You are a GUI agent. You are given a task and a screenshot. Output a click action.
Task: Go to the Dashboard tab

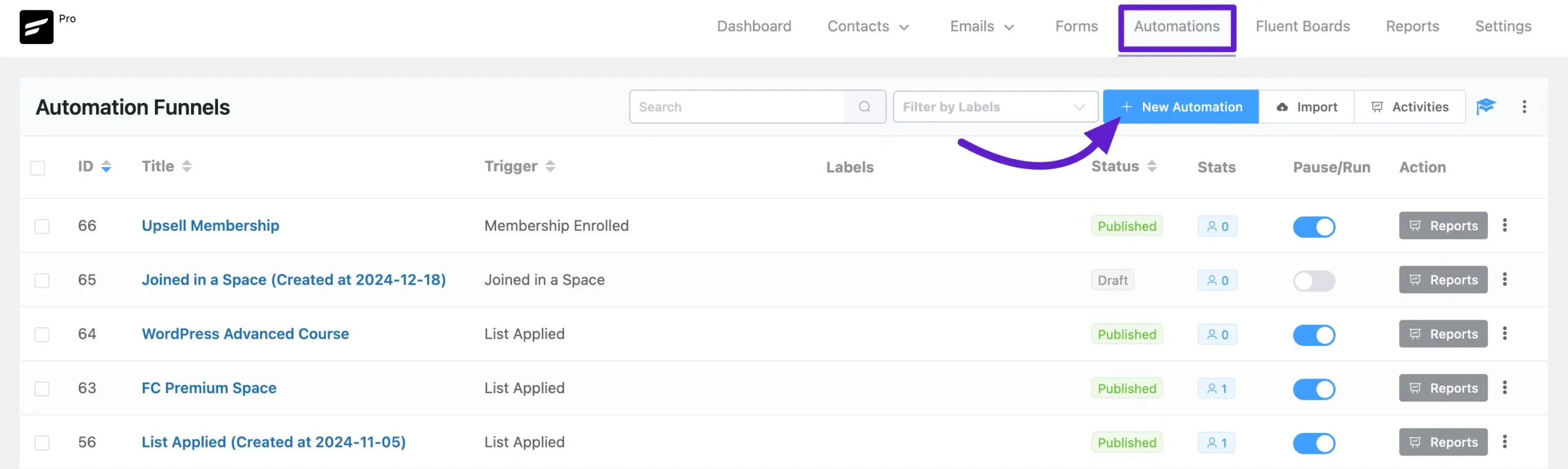coord(754,26)
